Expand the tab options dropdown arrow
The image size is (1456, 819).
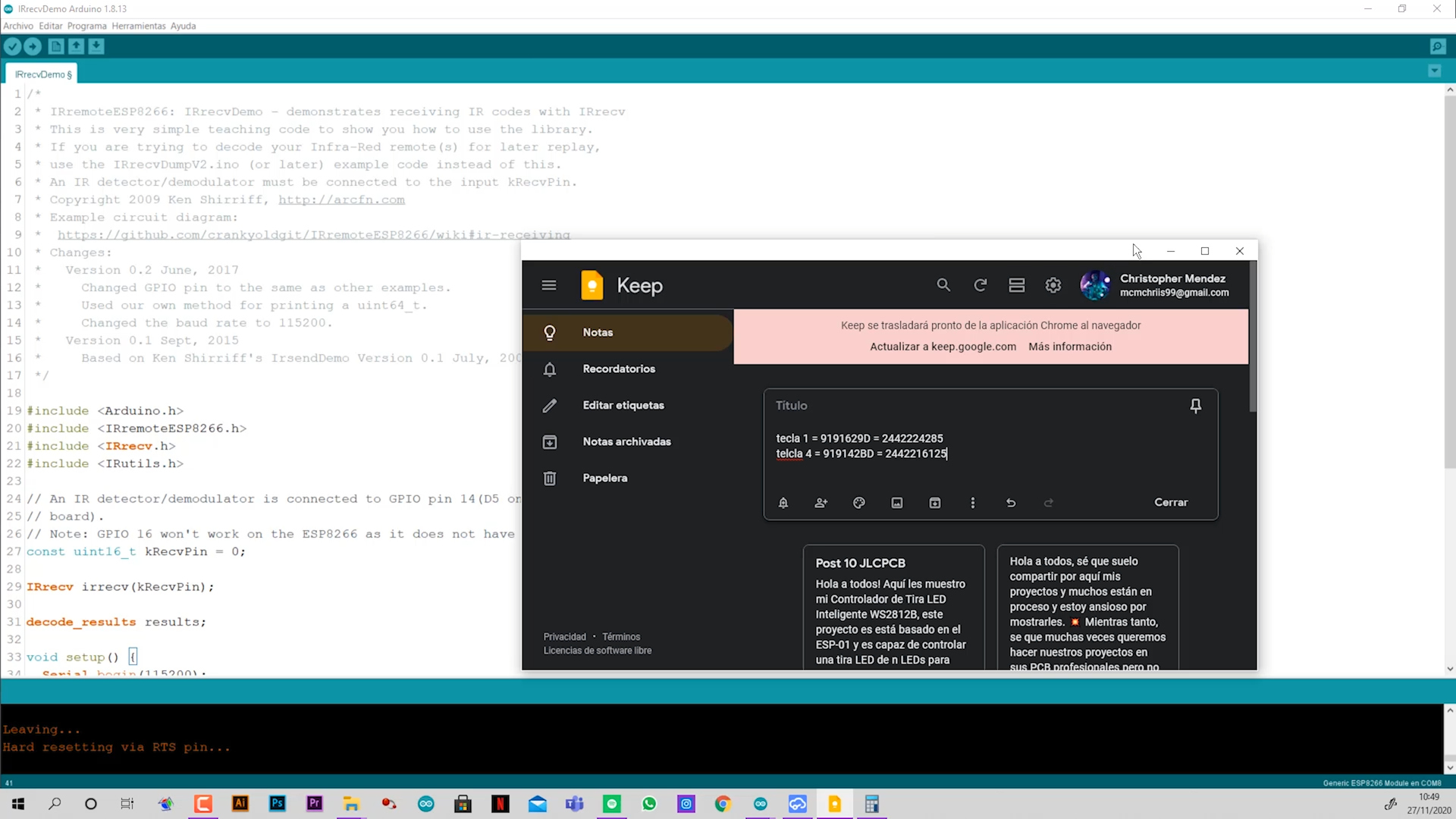(1434, 71)
